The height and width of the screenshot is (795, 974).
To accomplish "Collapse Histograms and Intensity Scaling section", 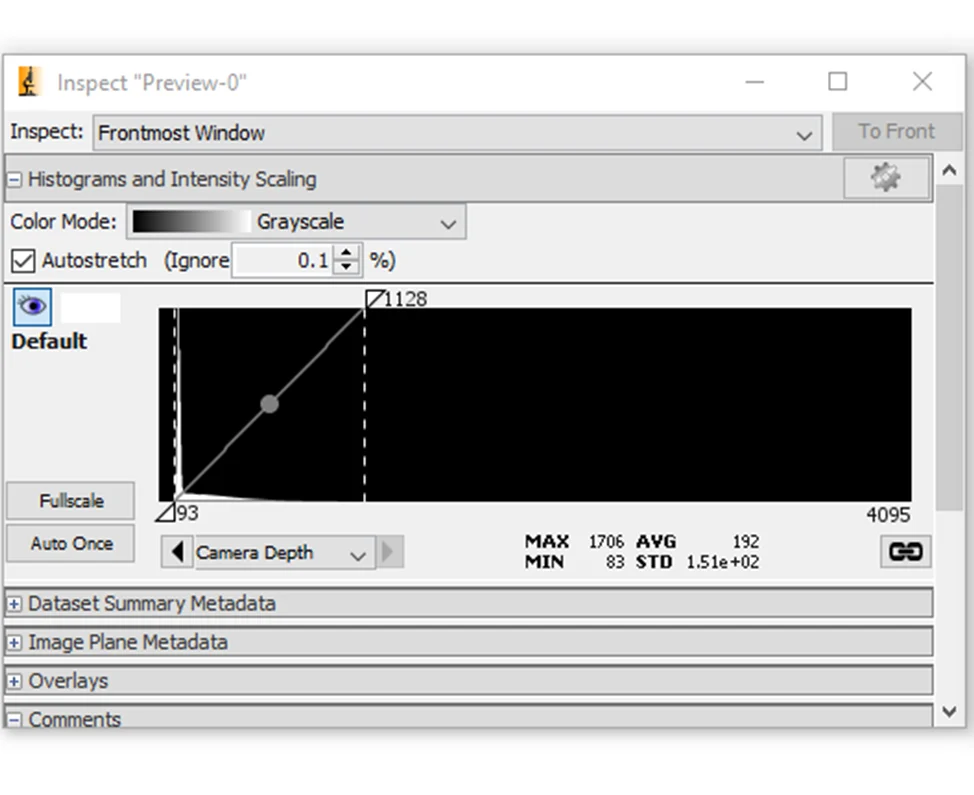I will (x=14, y=179).
